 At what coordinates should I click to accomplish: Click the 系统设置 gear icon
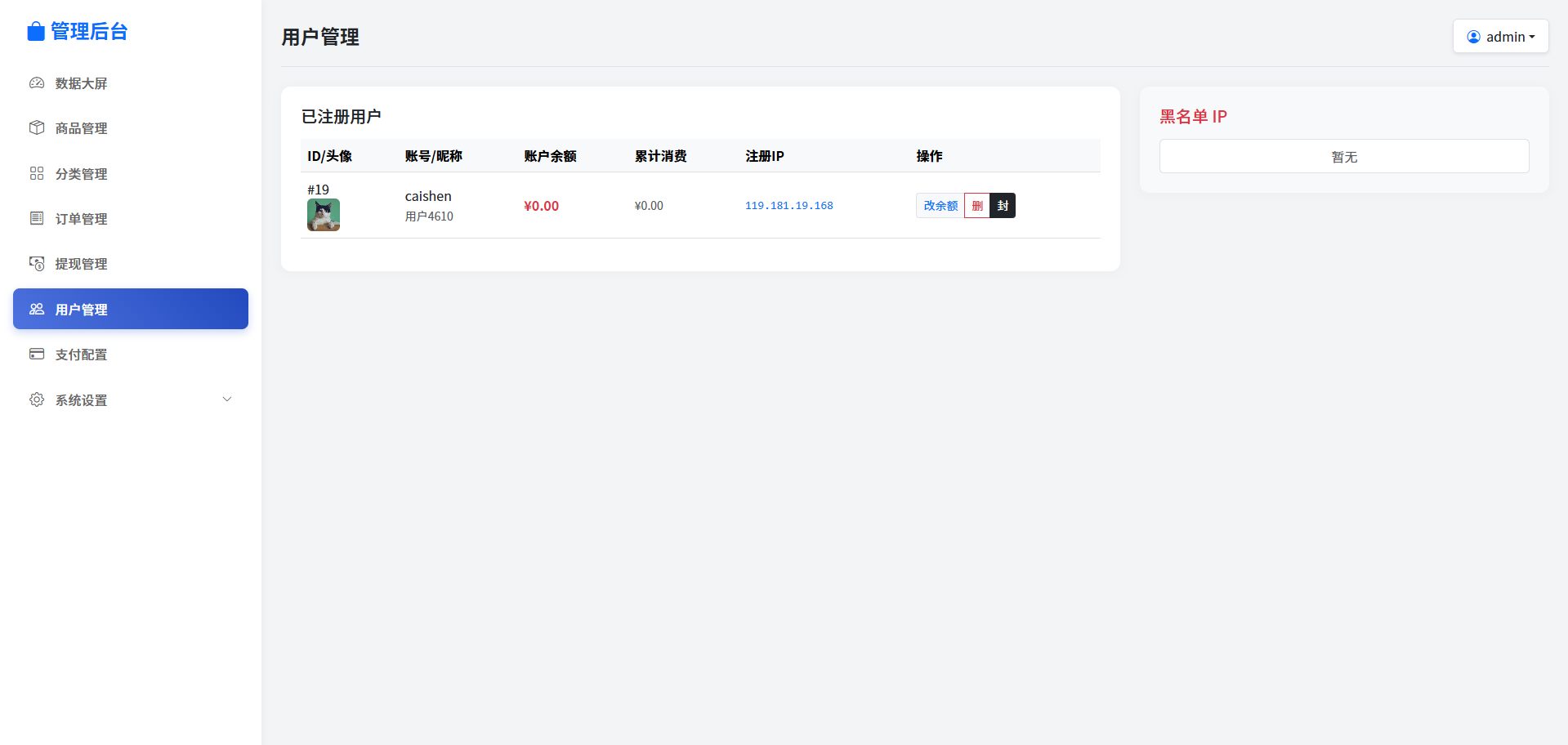pyautogui.click(x=37, y=399)
